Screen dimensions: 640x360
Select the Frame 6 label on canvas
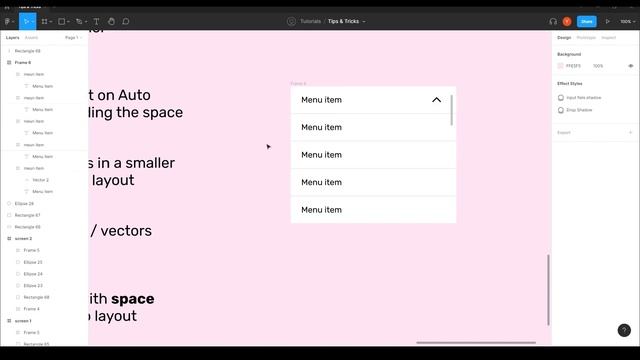pyautogui.click(x=298, y=83)
